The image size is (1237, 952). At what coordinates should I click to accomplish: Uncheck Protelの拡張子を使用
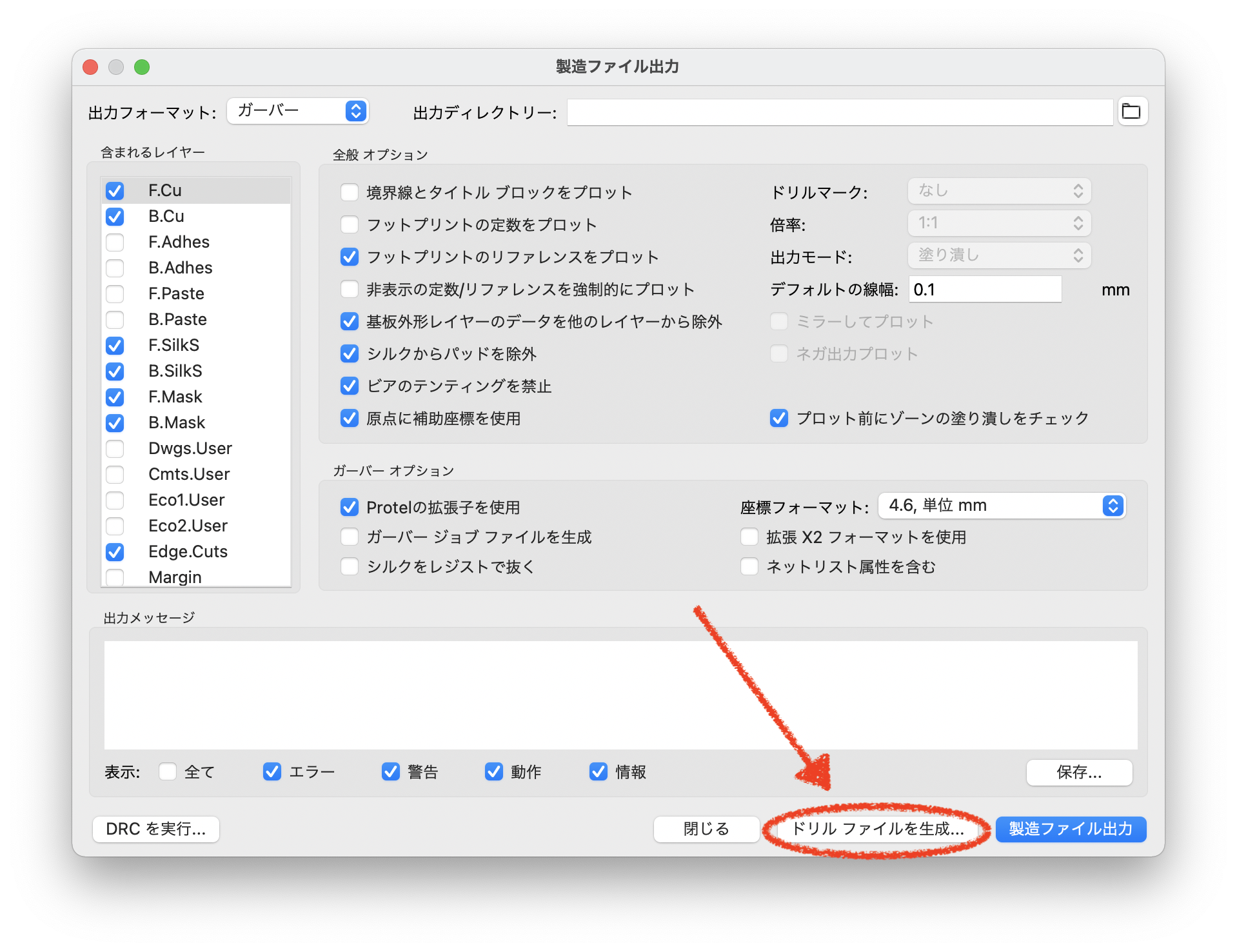click(350, 507)
